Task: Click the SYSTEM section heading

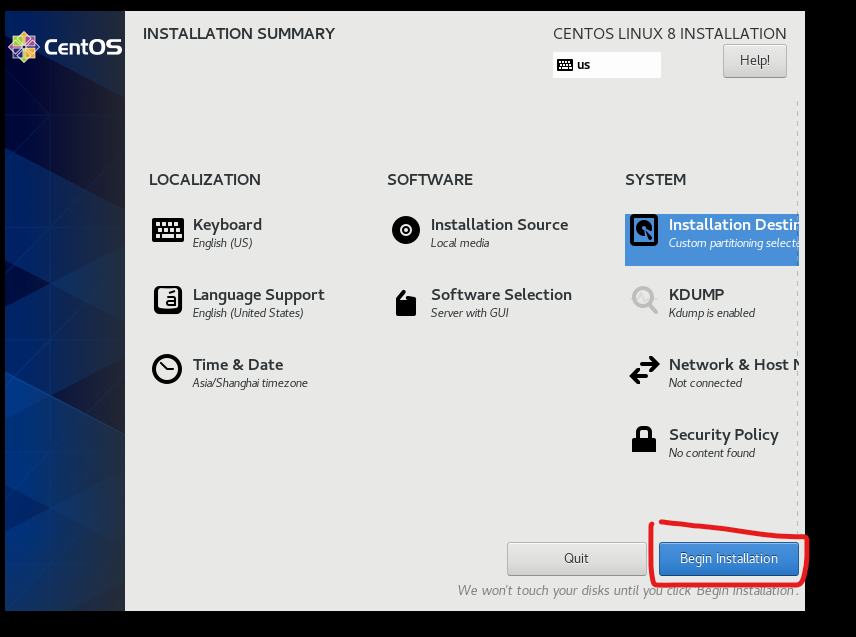Action: pyautogui.click(x=655, y=180)
